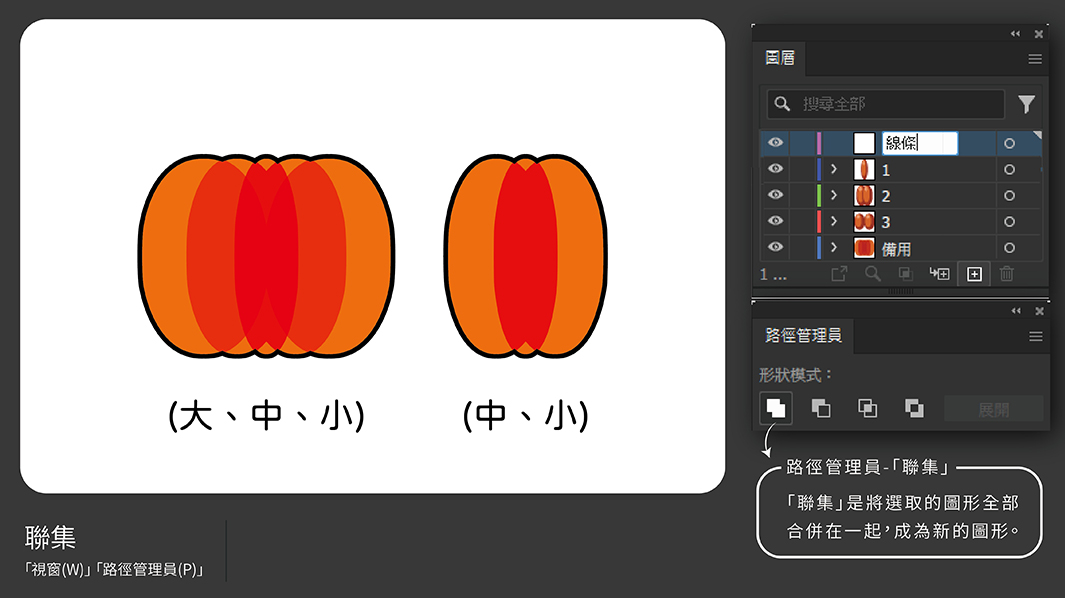Click the target circle for layer 線條

point(1009,143)
